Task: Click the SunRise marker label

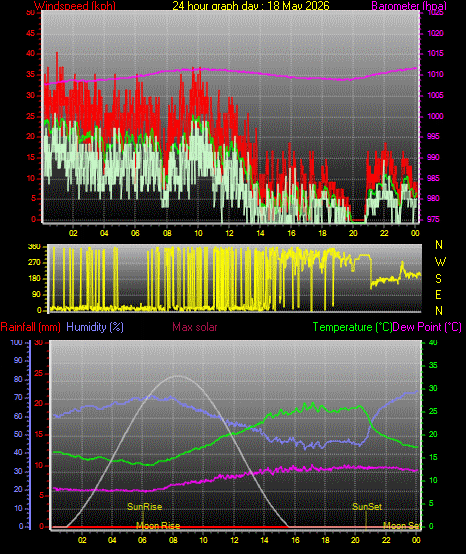Action: [144, 507]
